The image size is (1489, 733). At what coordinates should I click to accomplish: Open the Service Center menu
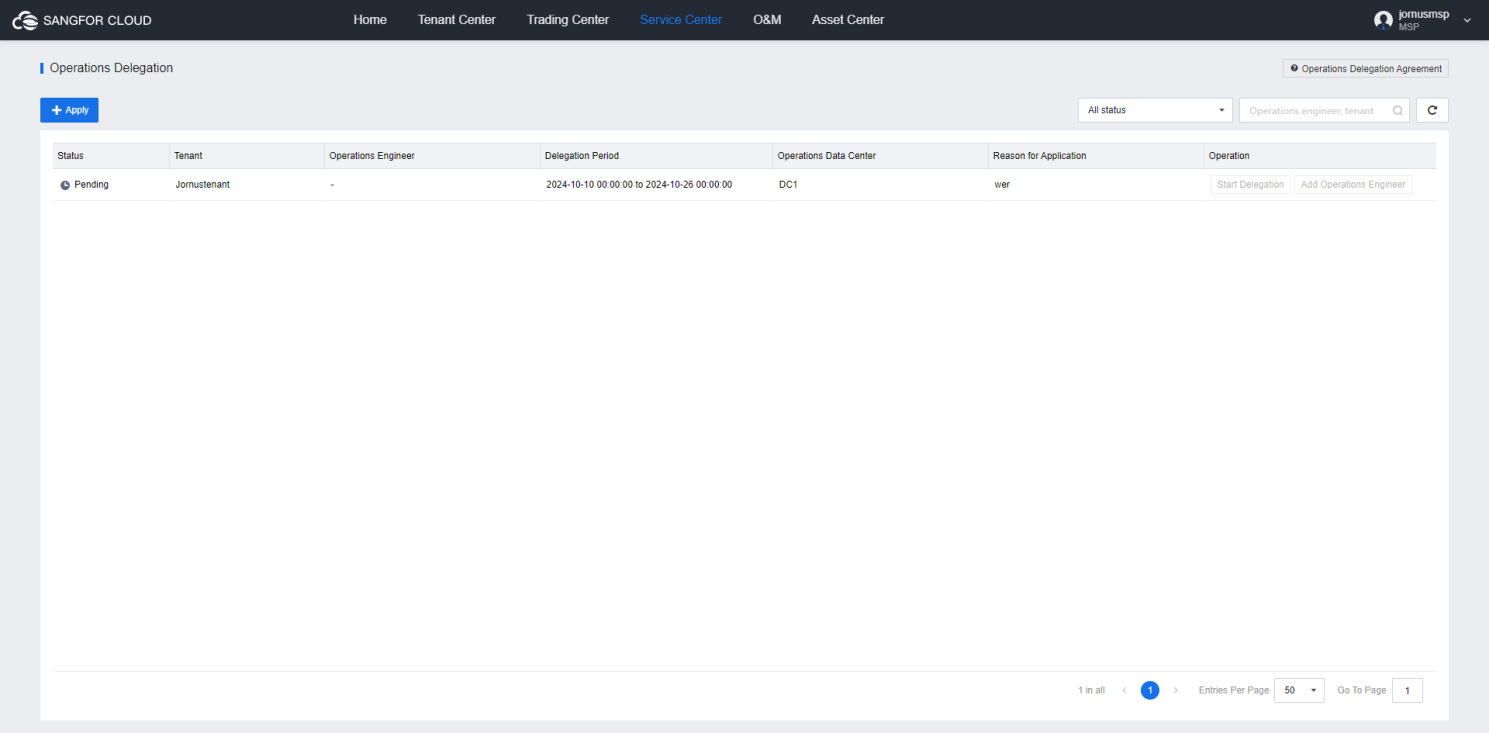[681, 20]
